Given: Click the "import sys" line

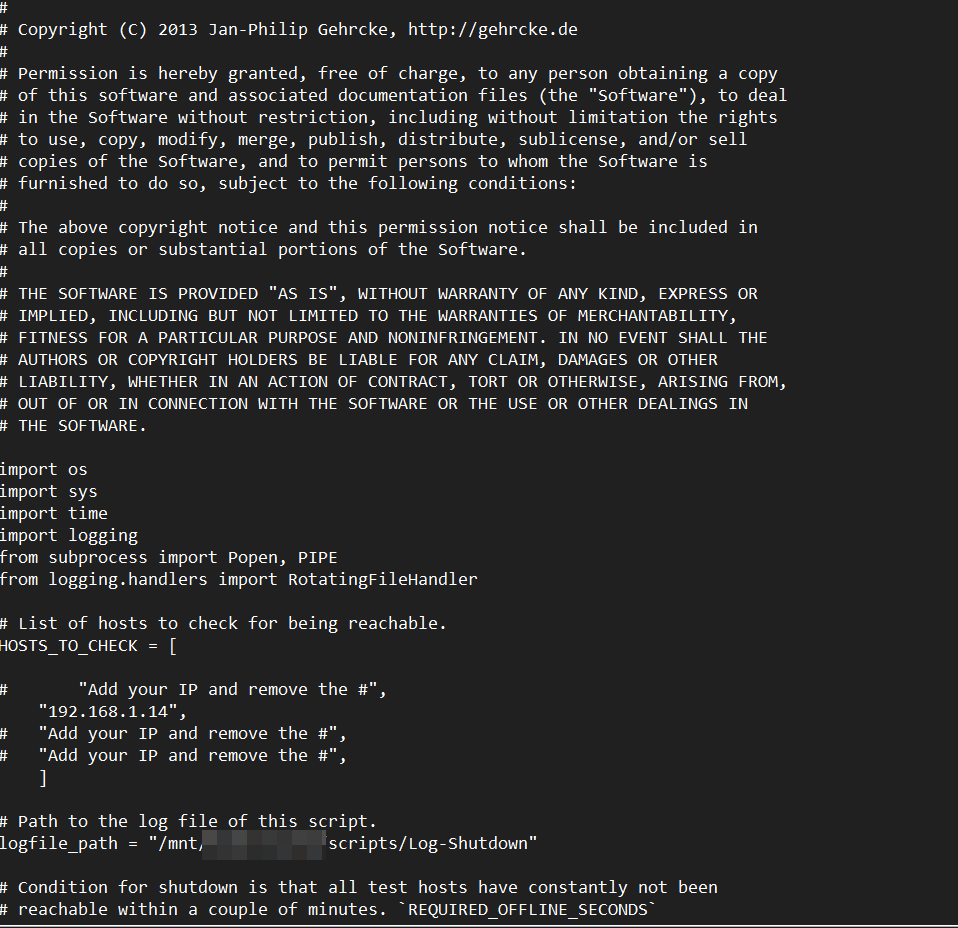Looking at the screenshot, I should tap(48, 491).
